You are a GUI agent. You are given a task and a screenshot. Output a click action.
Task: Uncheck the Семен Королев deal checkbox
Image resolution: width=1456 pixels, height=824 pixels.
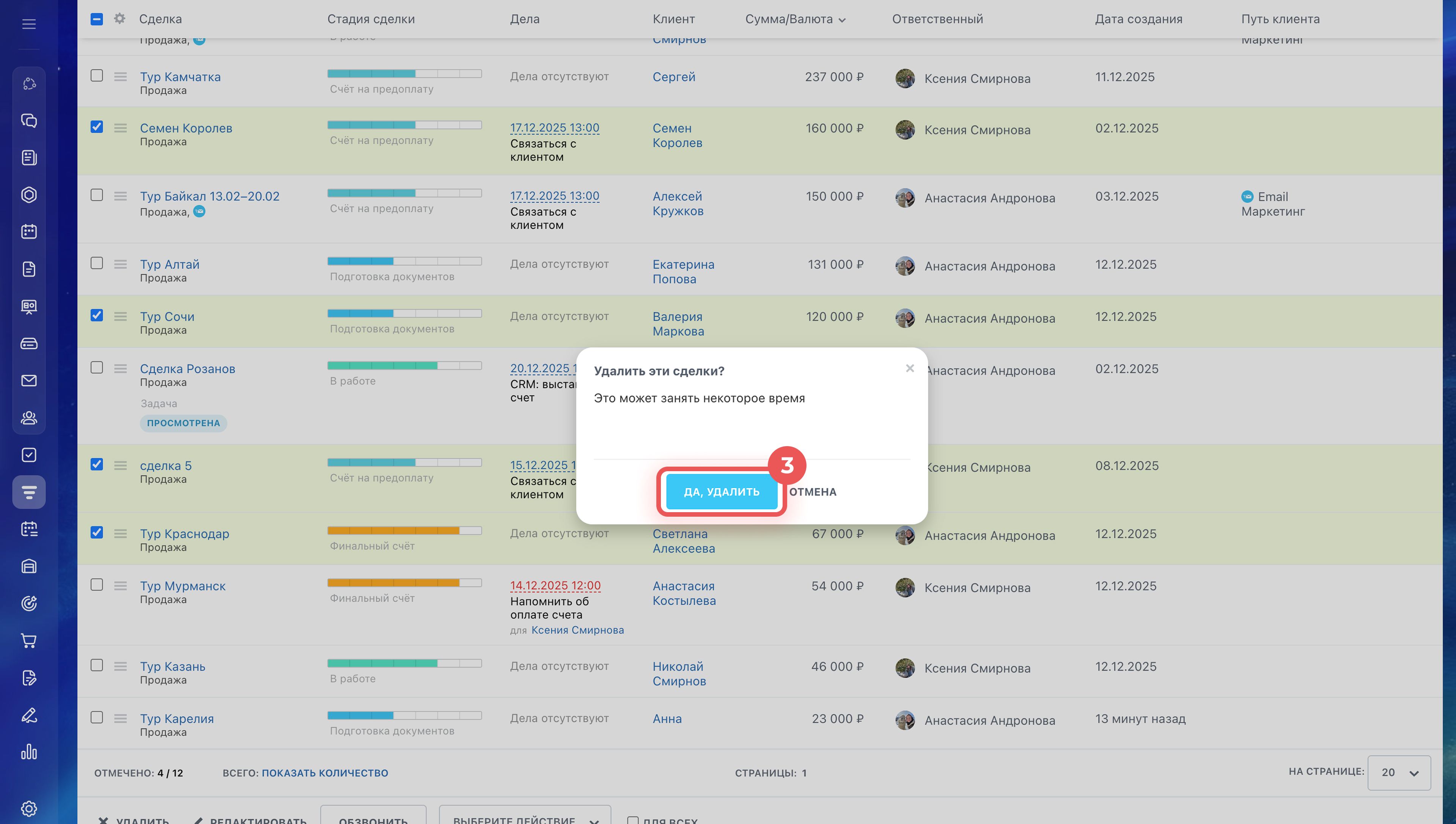click(97, 127)
